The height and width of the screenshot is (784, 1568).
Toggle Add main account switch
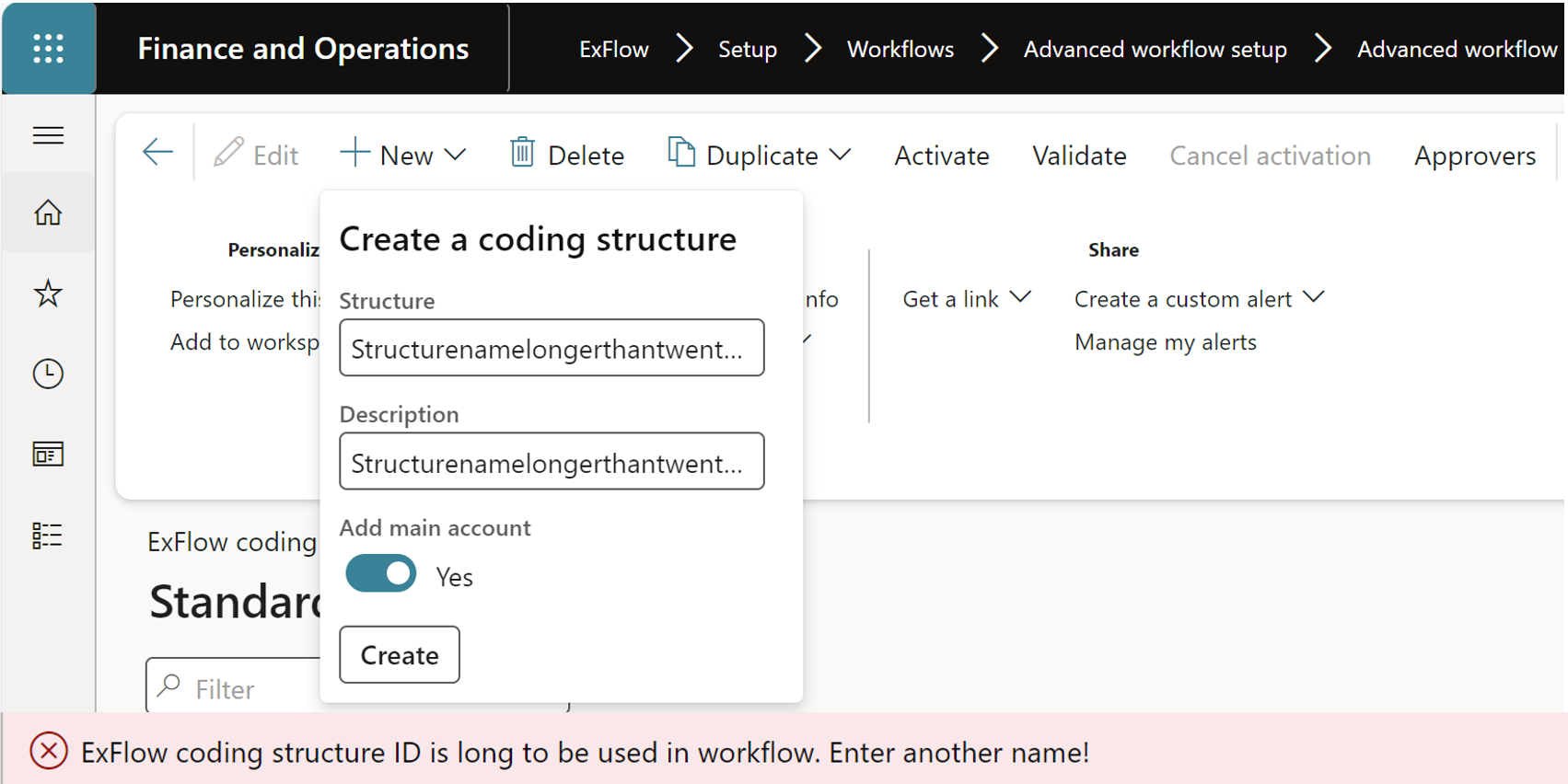tap(381, 573)
